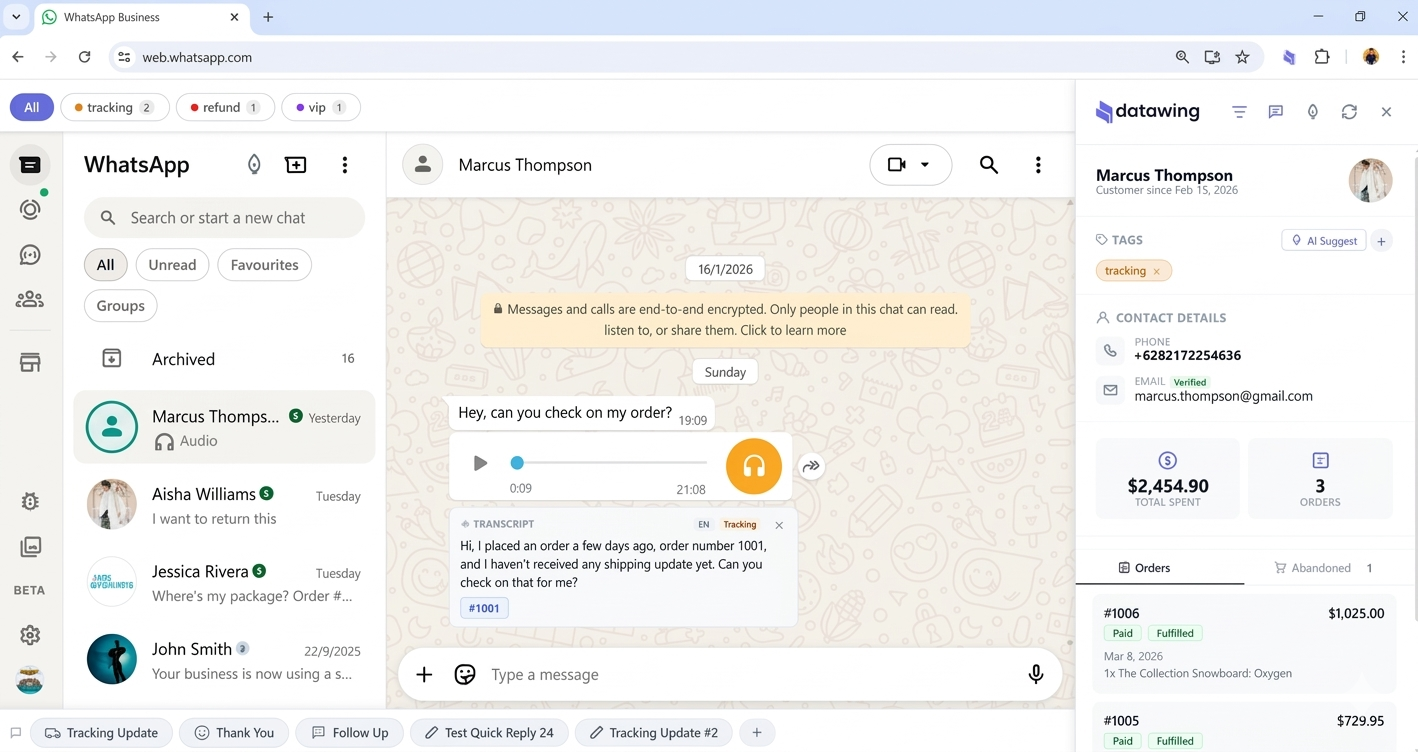Screen dimensions: 1418x752
Task: Insert the Tracking Update quick reply
Action: pyautogui.click(x=101, y=733)
